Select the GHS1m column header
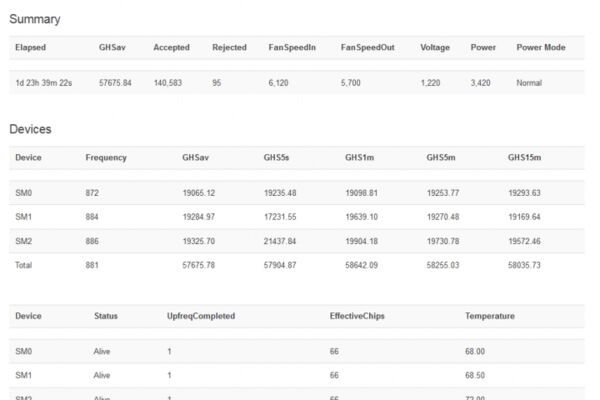The width and height of the screenshot is (600, 400). point(360,158)
